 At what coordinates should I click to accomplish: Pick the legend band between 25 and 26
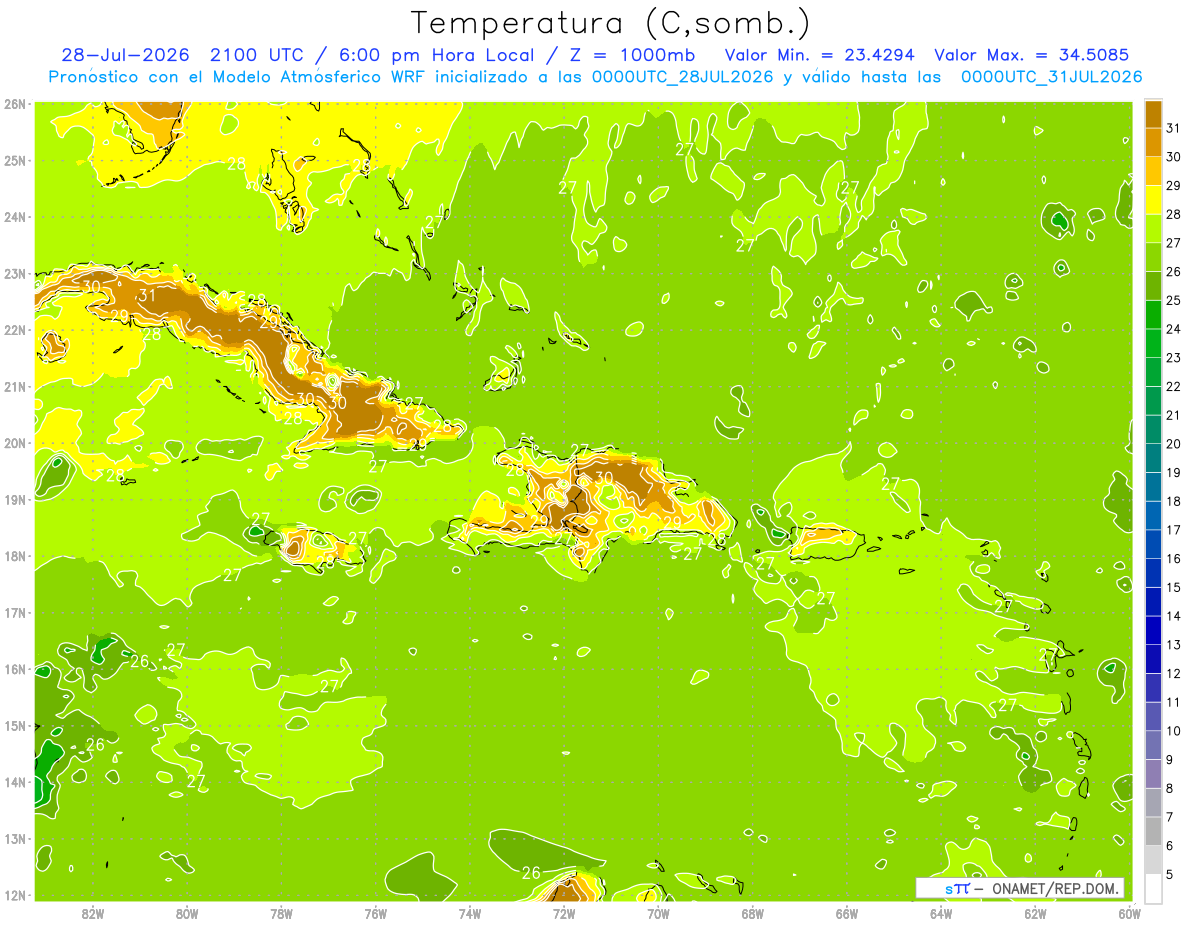1154,286
